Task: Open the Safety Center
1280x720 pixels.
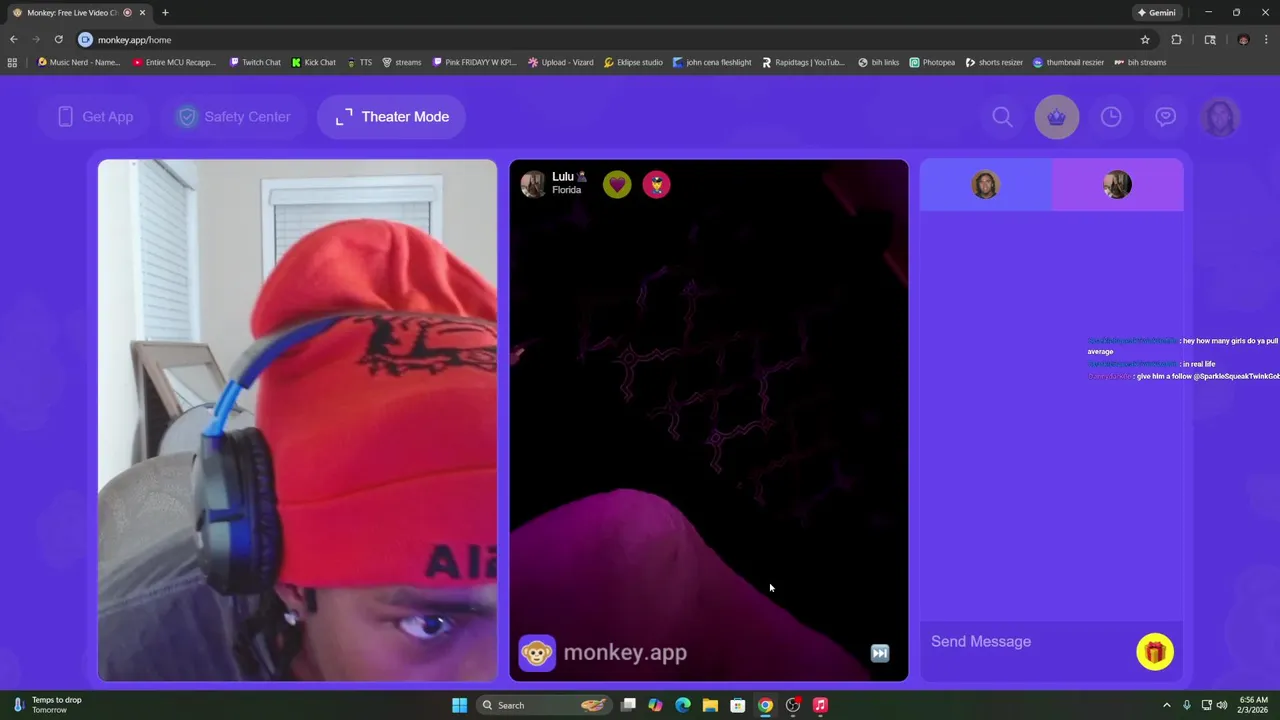Action: (235, 117)
